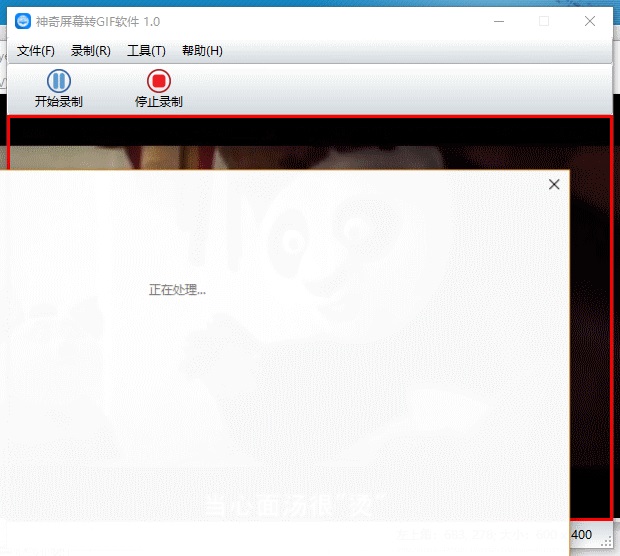The height and width of the screenshot is (556, 620).
Task: Click the greyed-out maximize button
Action: tap(544, 21)
